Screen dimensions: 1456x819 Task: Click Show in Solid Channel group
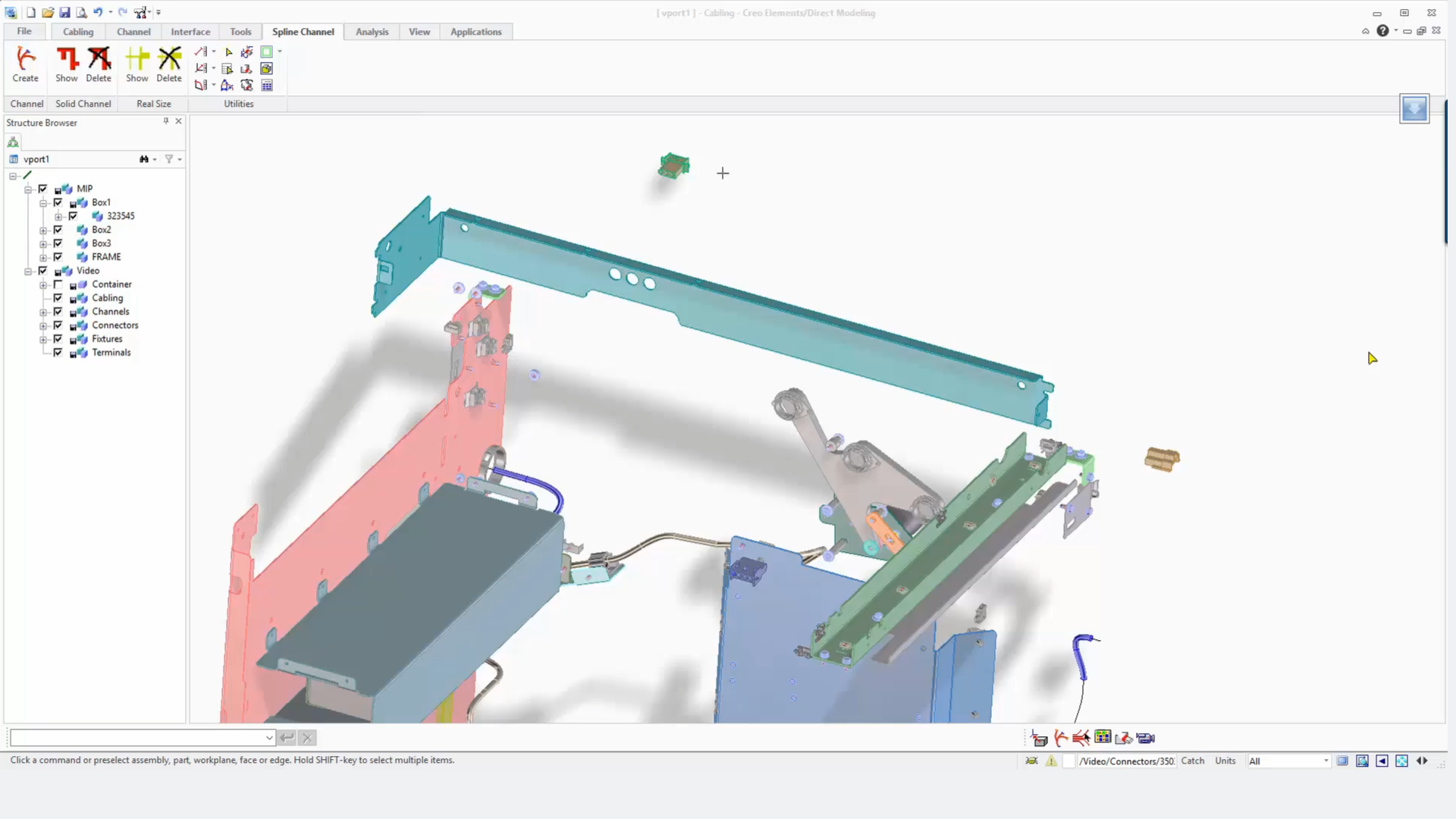(x=67, y=64)
